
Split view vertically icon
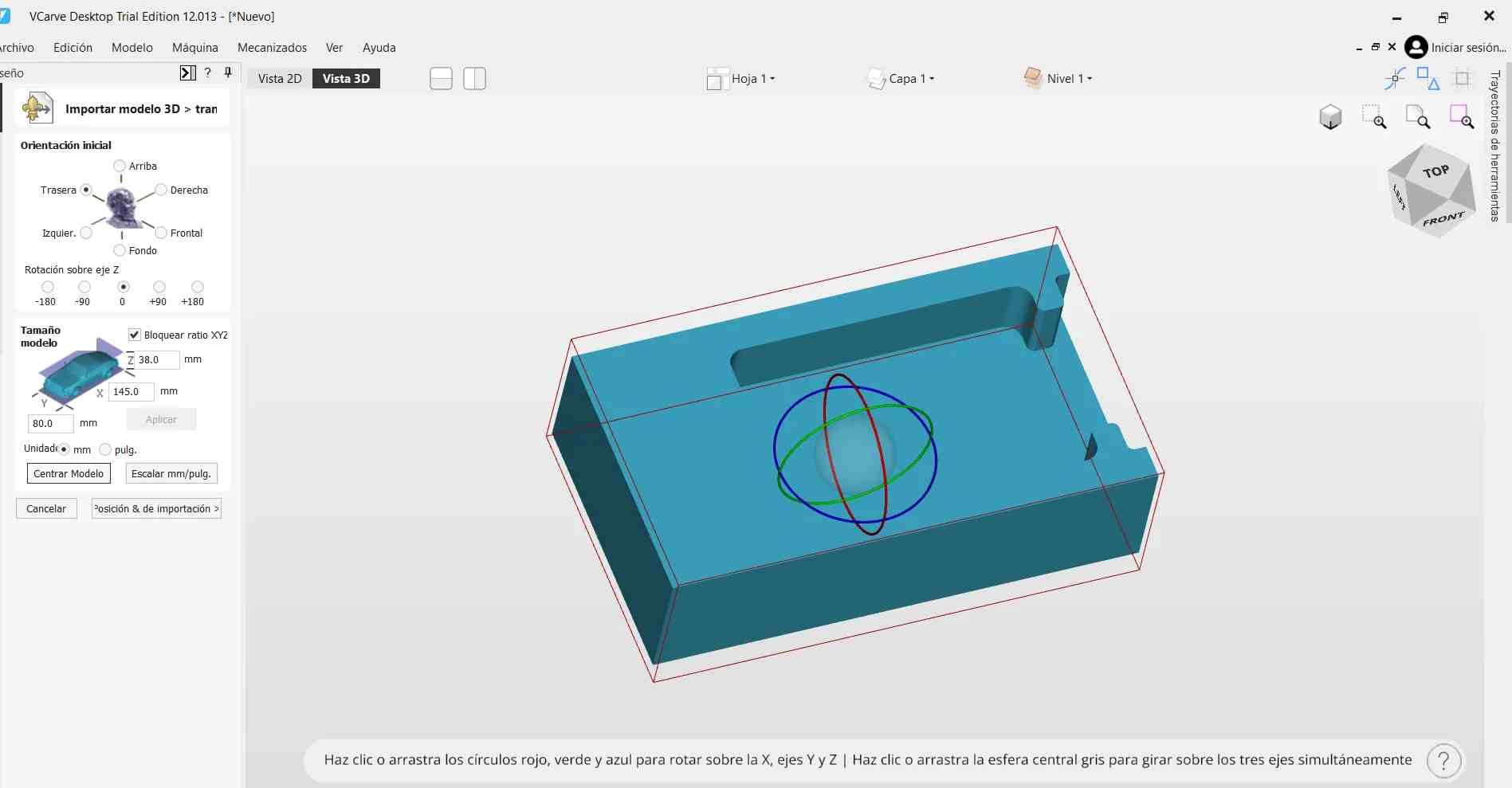tap(475, 79)
